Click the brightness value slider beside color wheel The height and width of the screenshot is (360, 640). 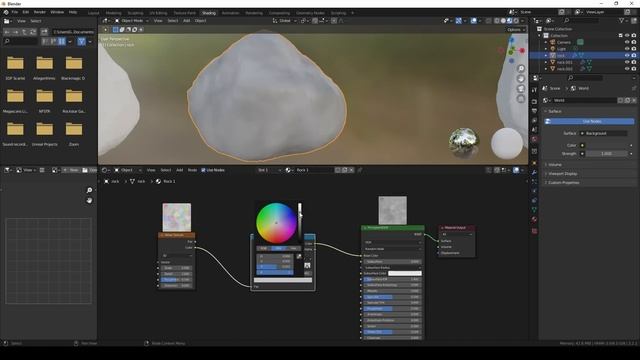click(x=300, y=223)
